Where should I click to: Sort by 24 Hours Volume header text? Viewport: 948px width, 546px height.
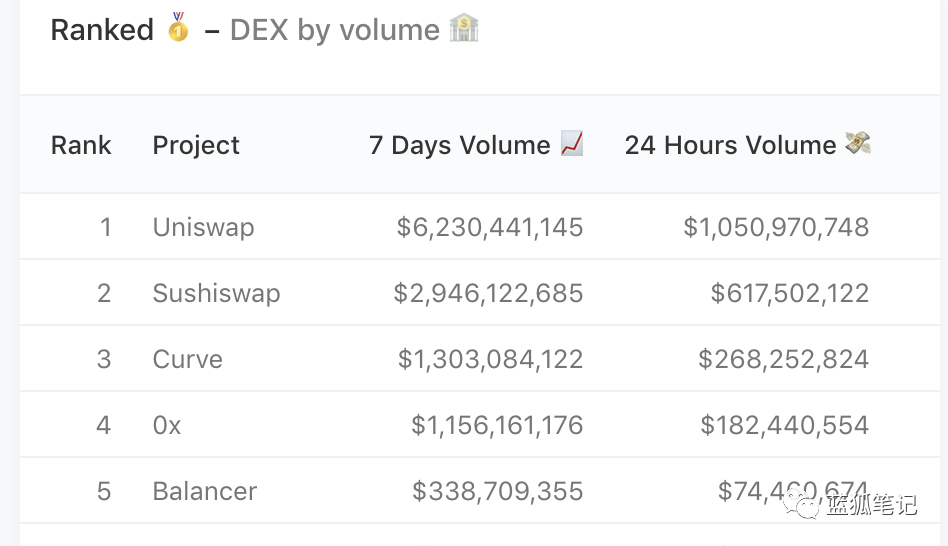tap(730, 145)
